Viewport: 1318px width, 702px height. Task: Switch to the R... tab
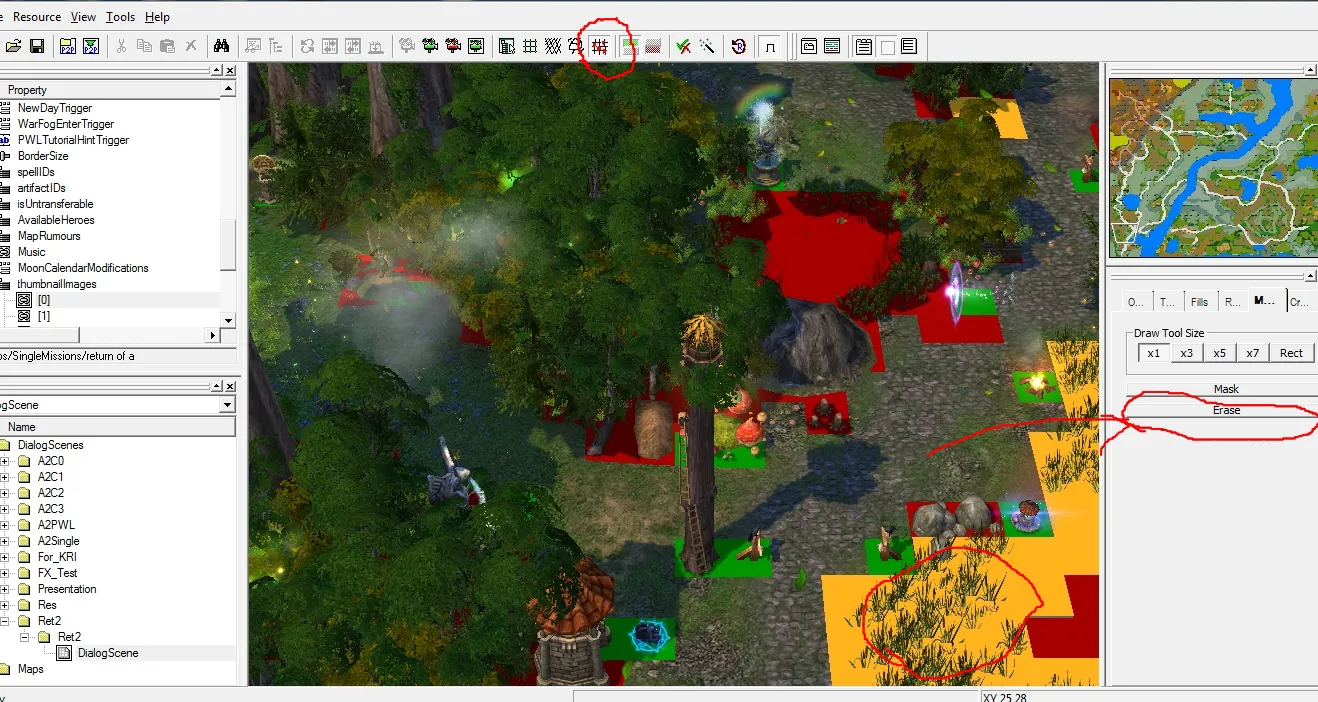click(1232, 301)
